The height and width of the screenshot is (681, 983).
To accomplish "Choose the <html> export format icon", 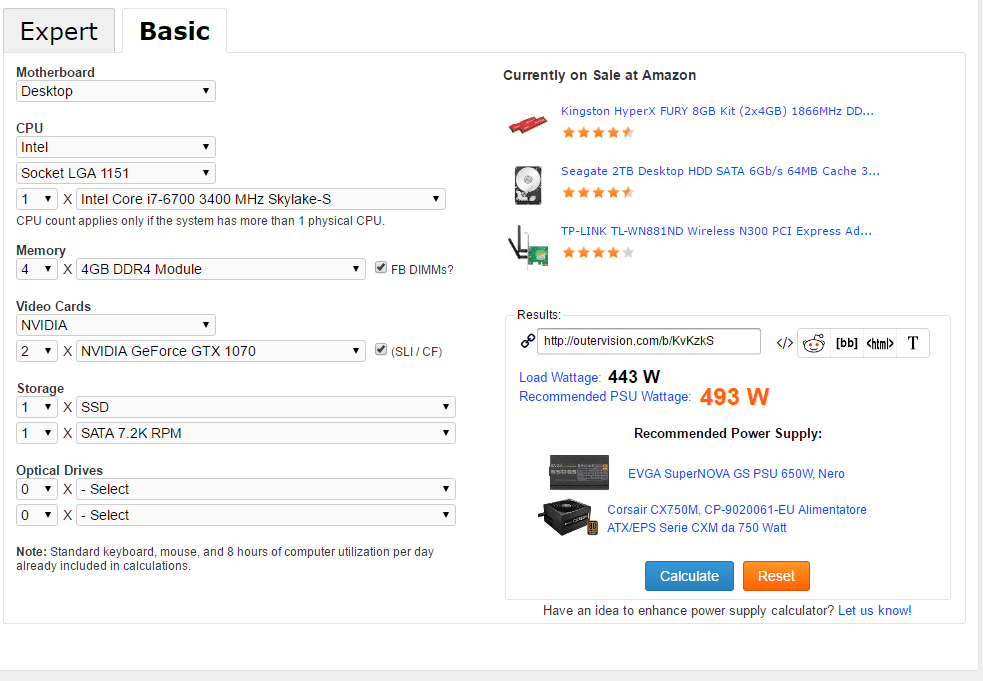I will pos(880,343).
